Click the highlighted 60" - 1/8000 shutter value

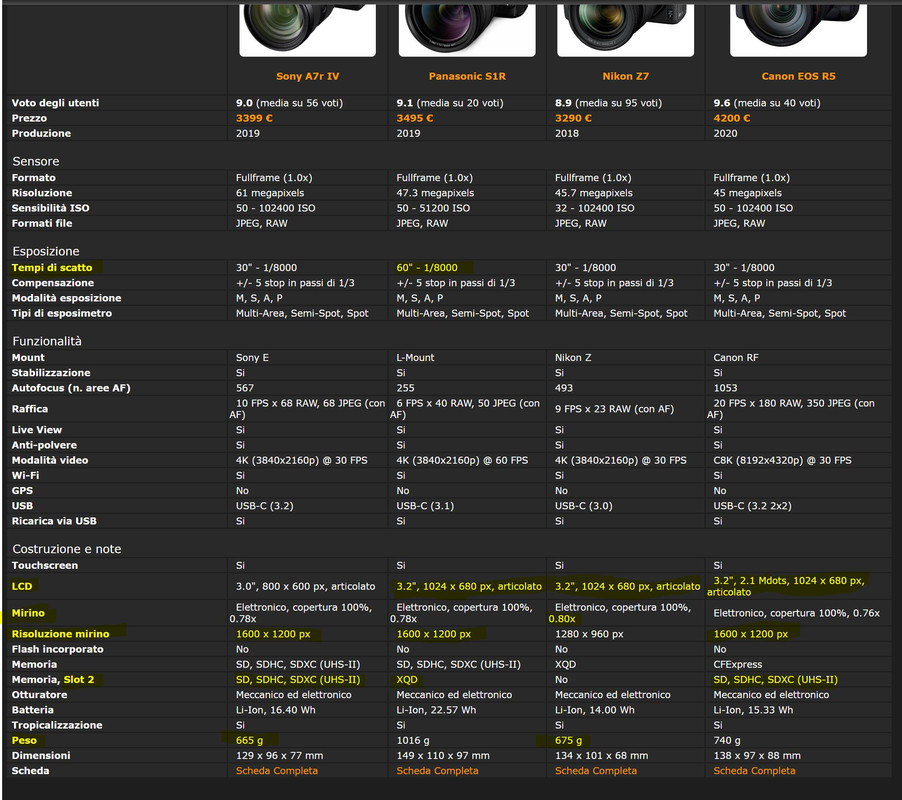pyautogui.click(x=427, y=267)
